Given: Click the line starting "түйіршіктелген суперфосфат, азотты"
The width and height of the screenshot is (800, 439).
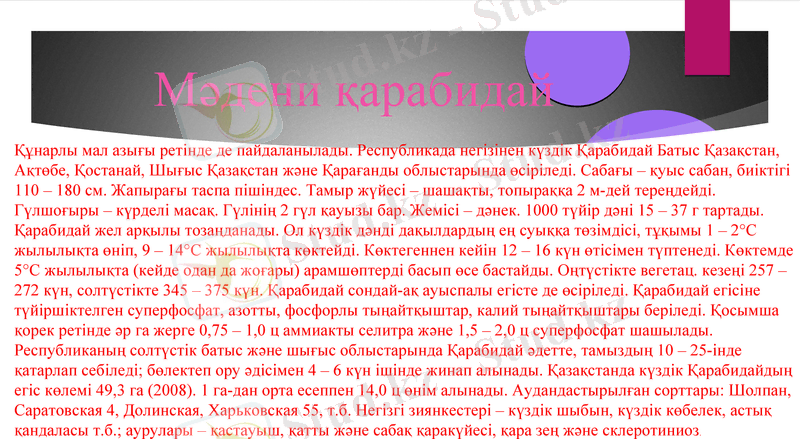Looking at the screenshot, I should (x=396, y=310).
